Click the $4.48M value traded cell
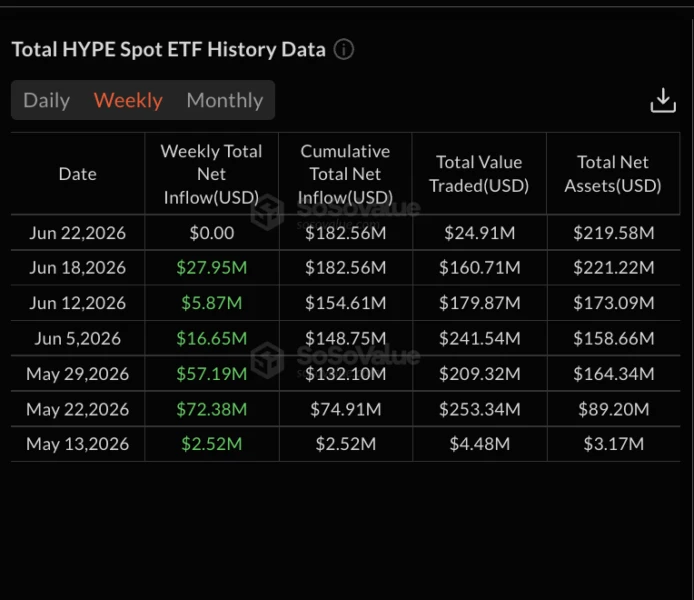The width and height of the screenshot is (694, 600). pyautogui.click(x=479, y=444)
